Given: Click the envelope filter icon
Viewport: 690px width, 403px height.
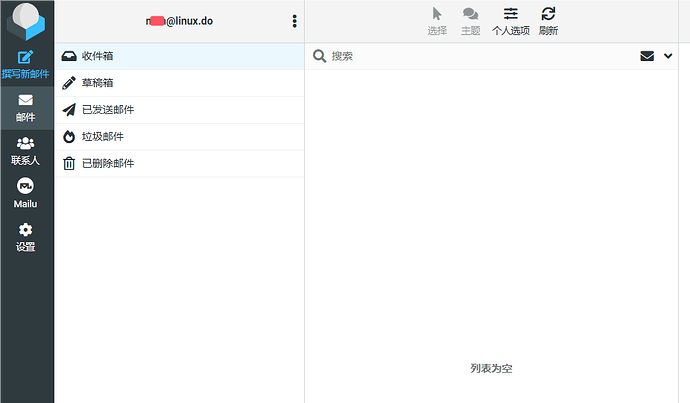Looking at the screenshot, I should tap(647, 56).
